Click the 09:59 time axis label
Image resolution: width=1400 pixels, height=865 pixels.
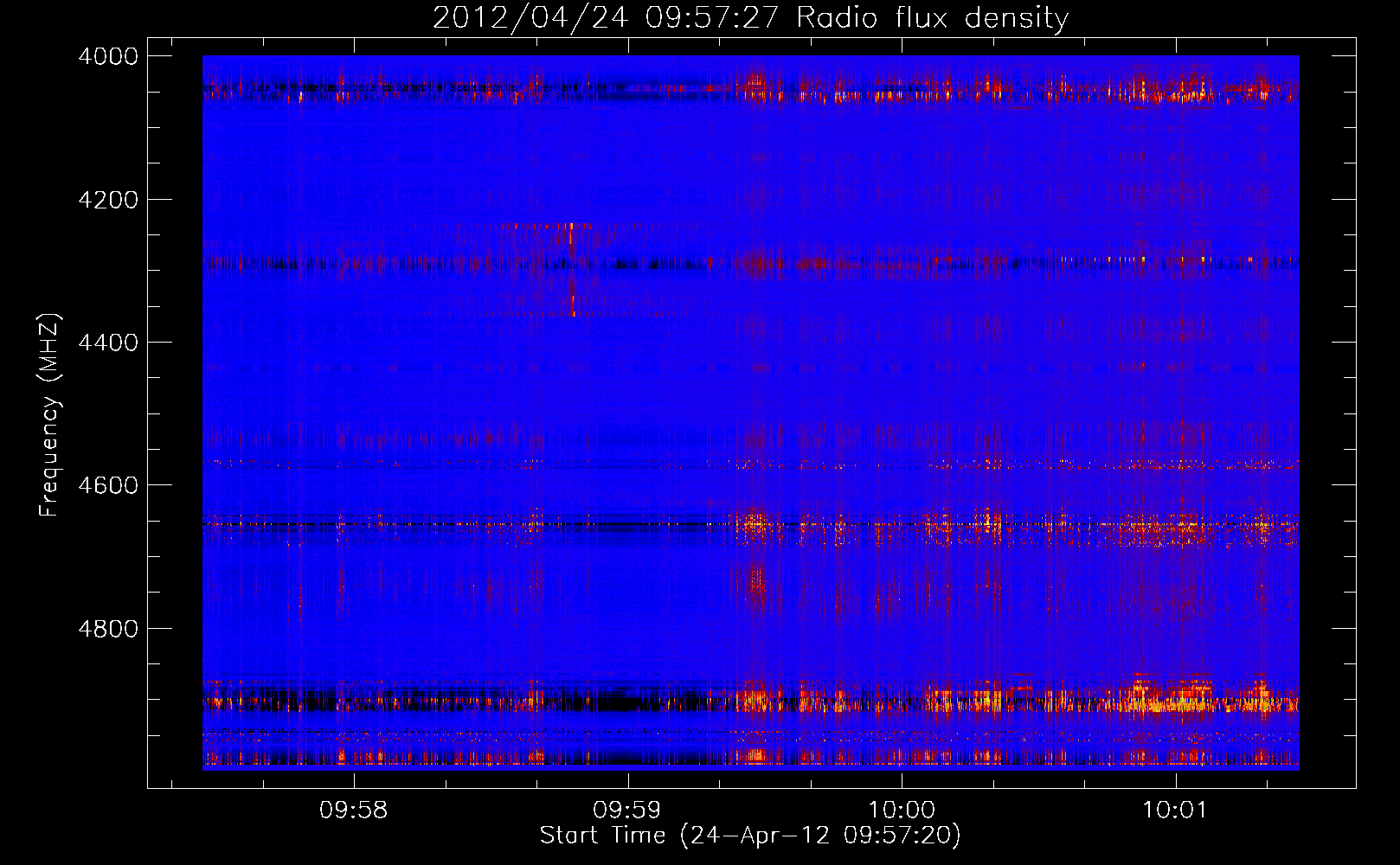pos(626,811)
